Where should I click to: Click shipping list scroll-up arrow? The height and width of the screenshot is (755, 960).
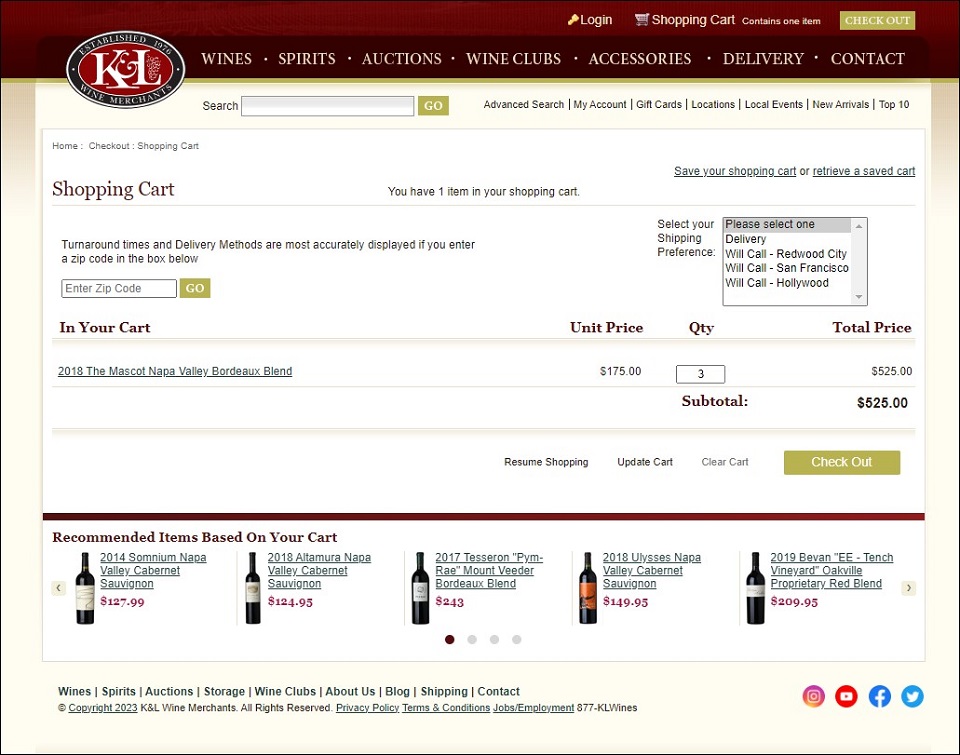(859, 226)
